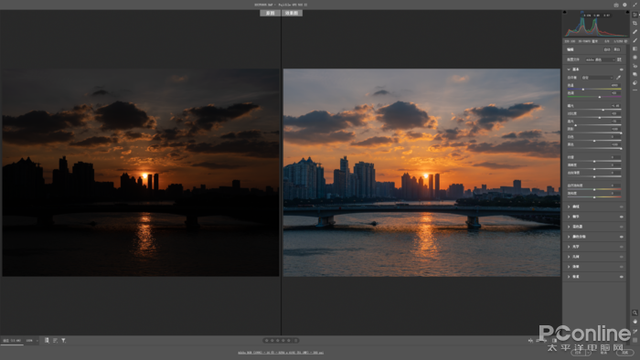Viewport: 640px width, 360px height.
Task: Select the Graduated Filter tool
Action: pyautogui.click(x=635, y=49)
